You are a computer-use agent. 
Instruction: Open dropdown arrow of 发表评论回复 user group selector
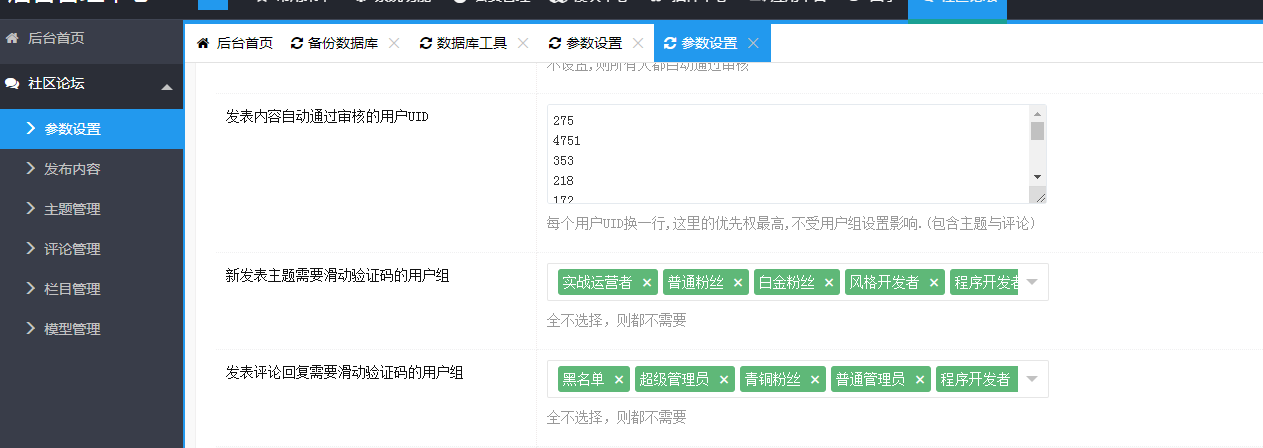[x=1033, y=379]
